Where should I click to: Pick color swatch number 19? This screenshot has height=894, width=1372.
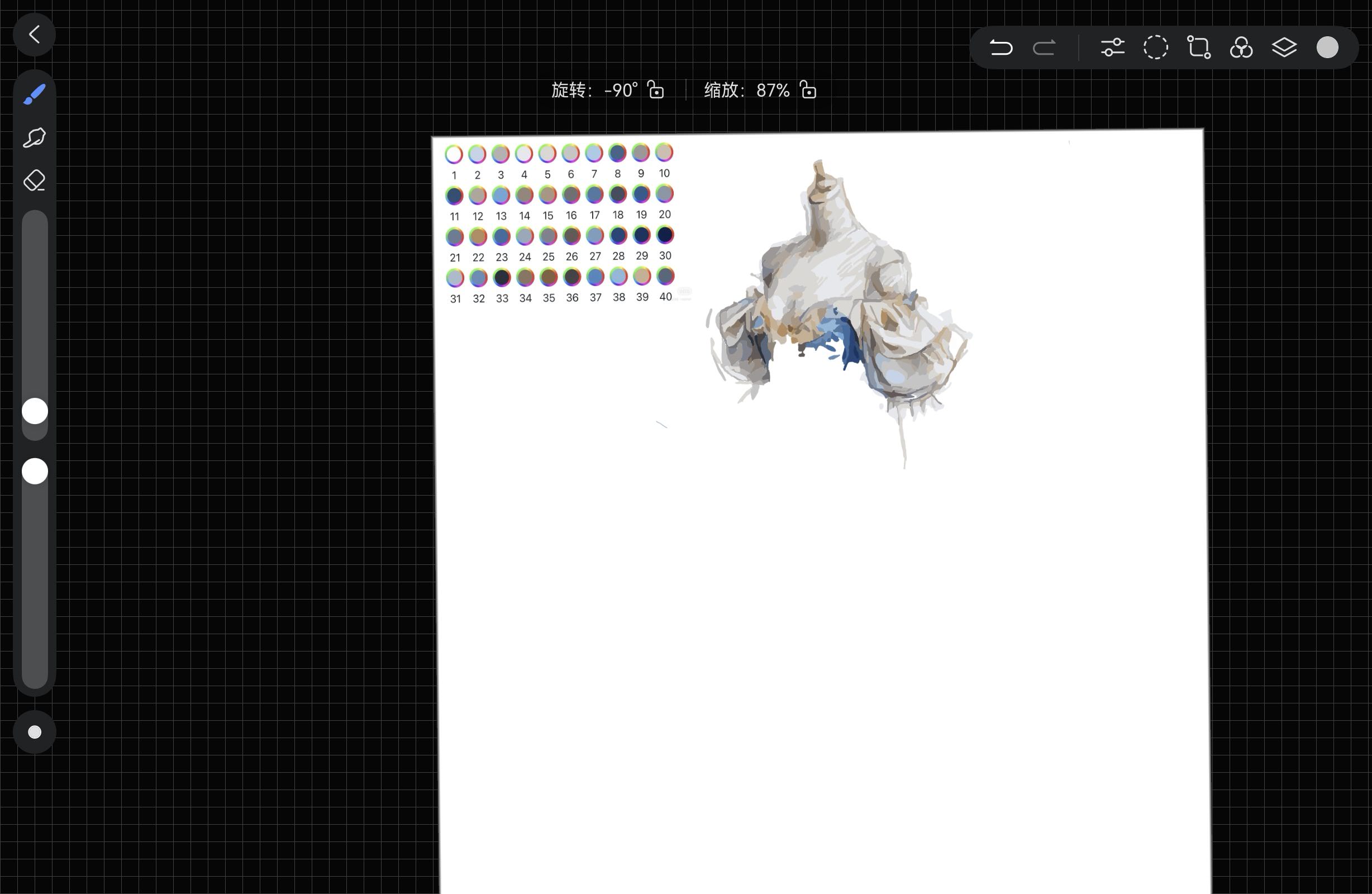[x=641, y=194]
